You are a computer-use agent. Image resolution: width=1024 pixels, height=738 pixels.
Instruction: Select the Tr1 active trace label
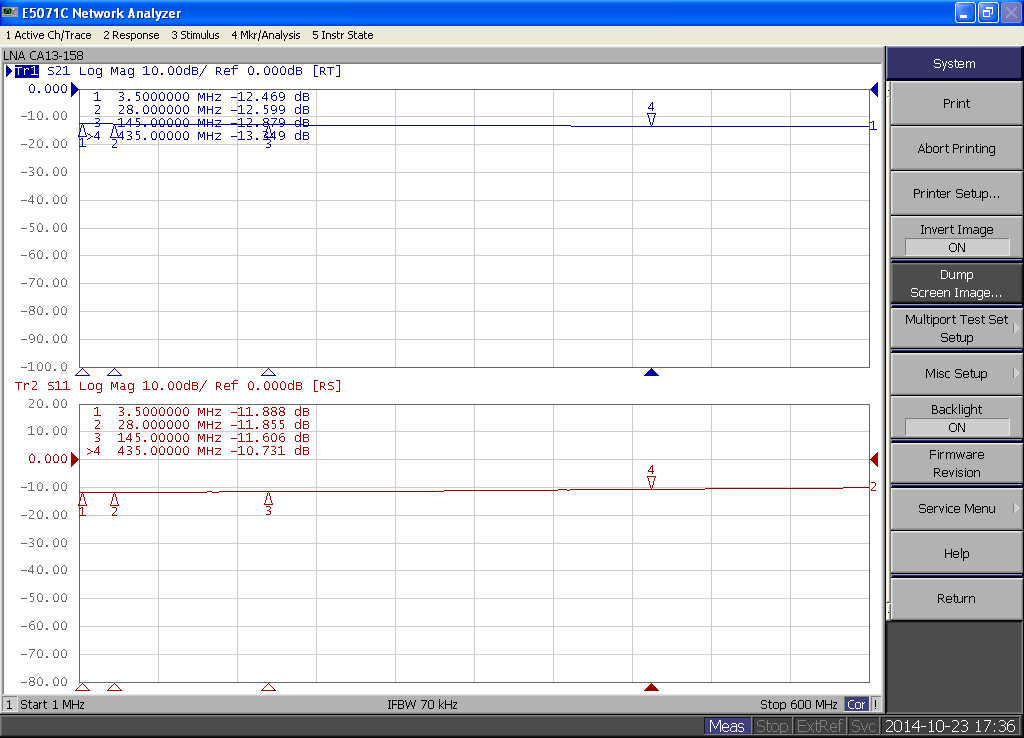26,71
